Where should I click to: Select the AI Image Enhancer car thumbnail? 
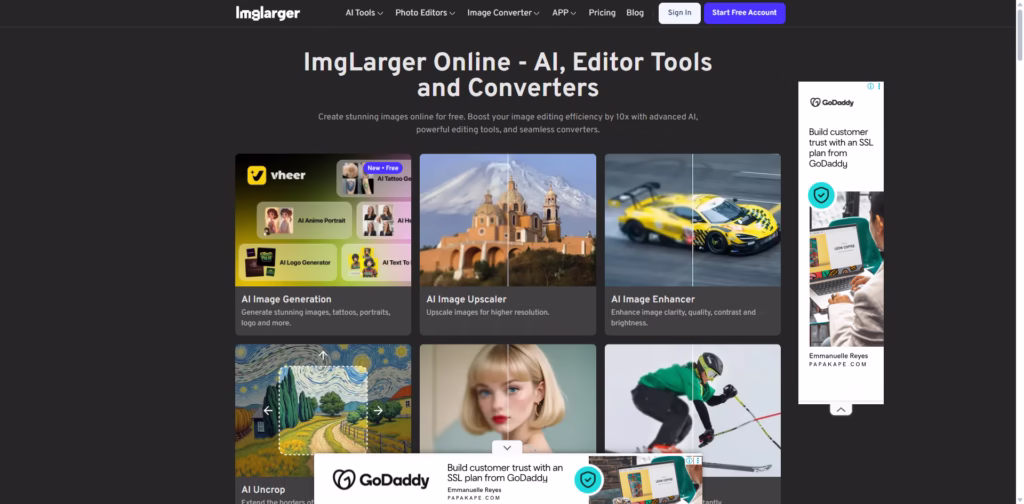[692, 220]
